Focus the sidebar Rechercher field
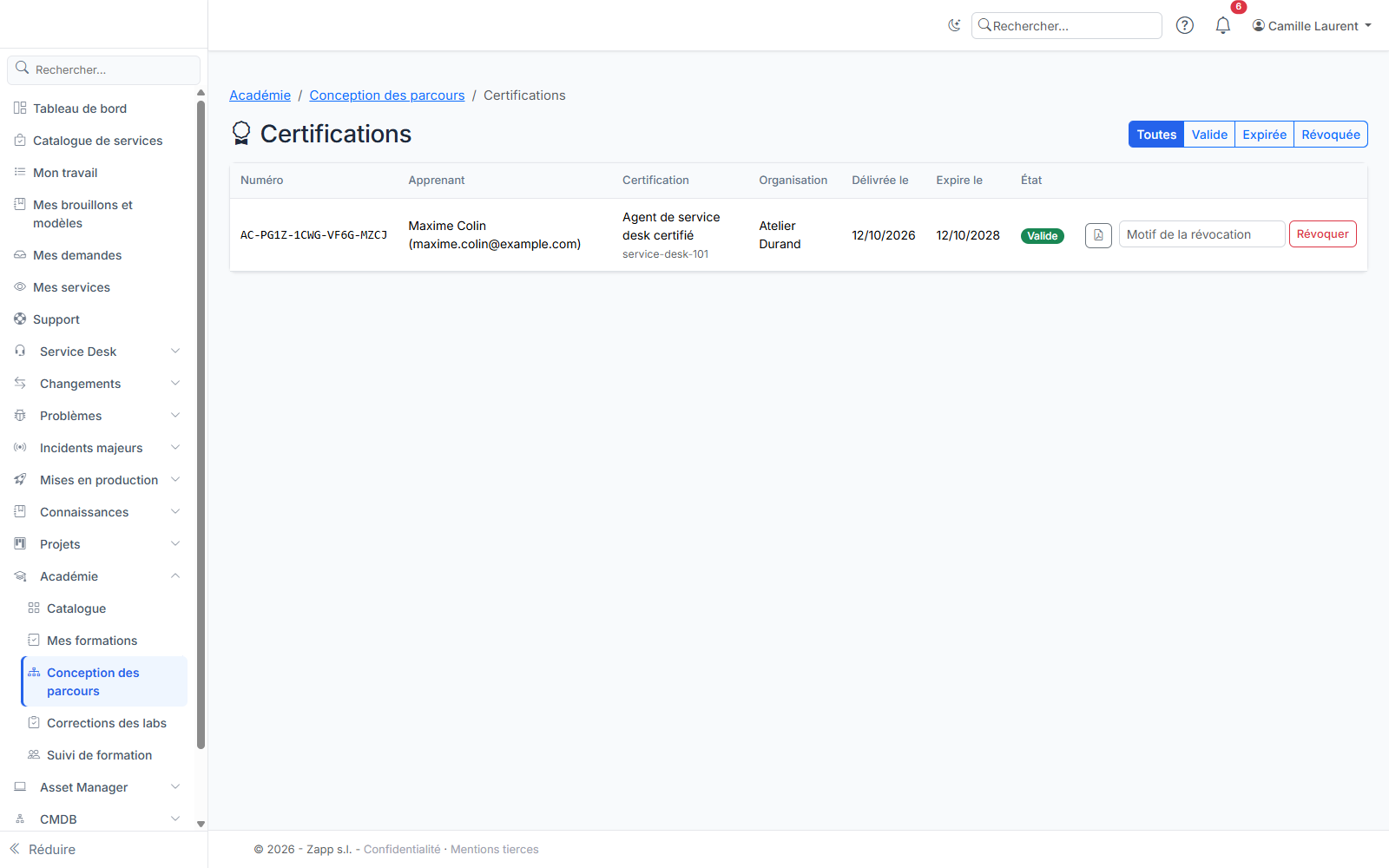This screenshot has width=1389, height=868. pos(103,69)
